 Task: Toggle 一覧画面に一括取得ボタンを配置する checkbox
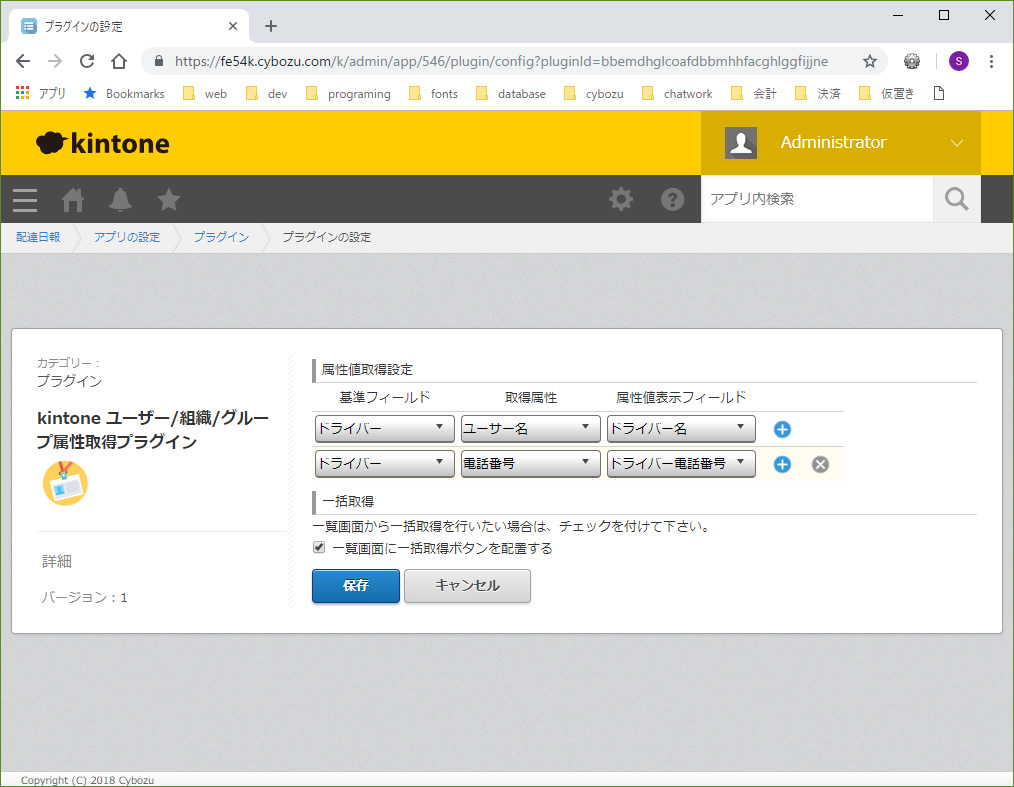pyautogui.click(x=319, y=548)
